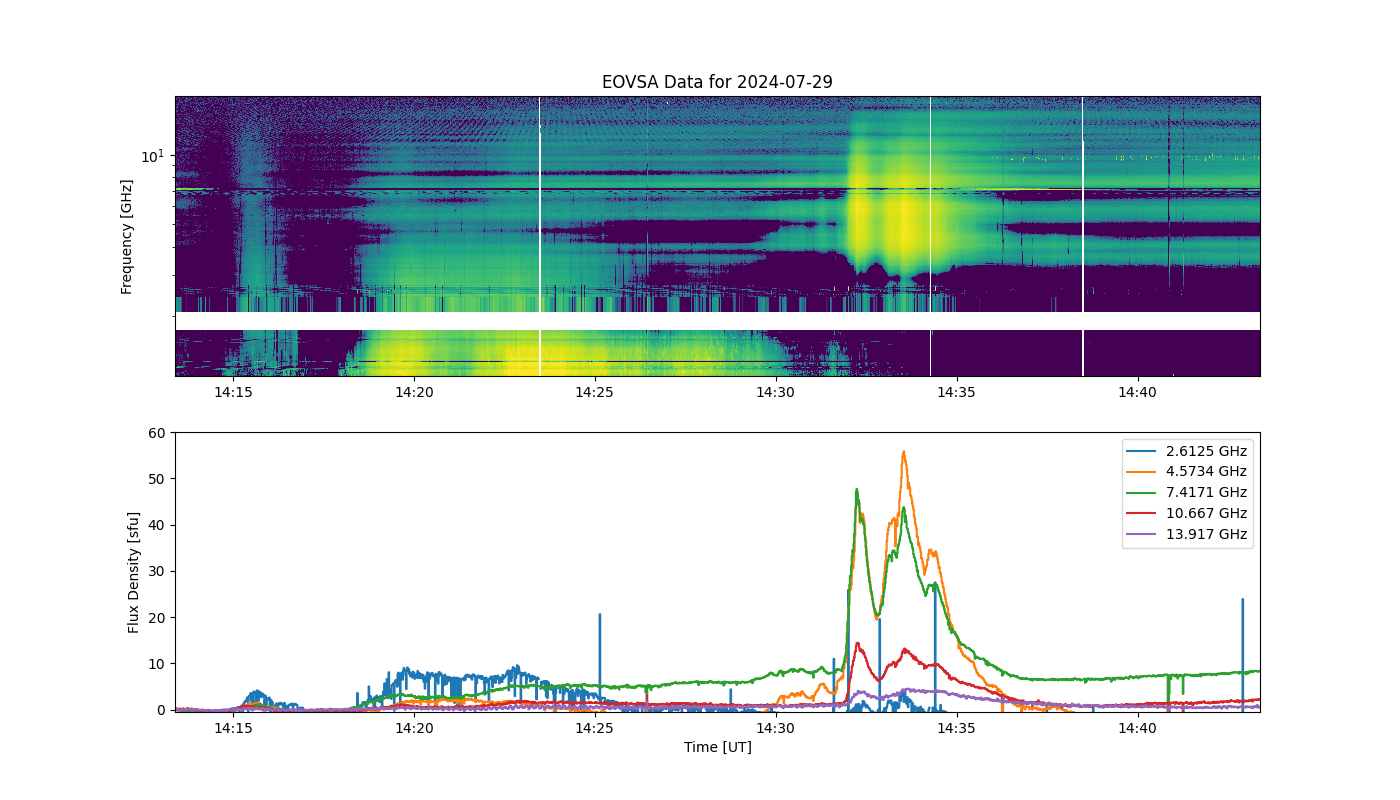The height and width of the screenshot is (800, 1400).
Task: Click the 'Flux Density [sfu]' axis label
Action: (134, 571)
